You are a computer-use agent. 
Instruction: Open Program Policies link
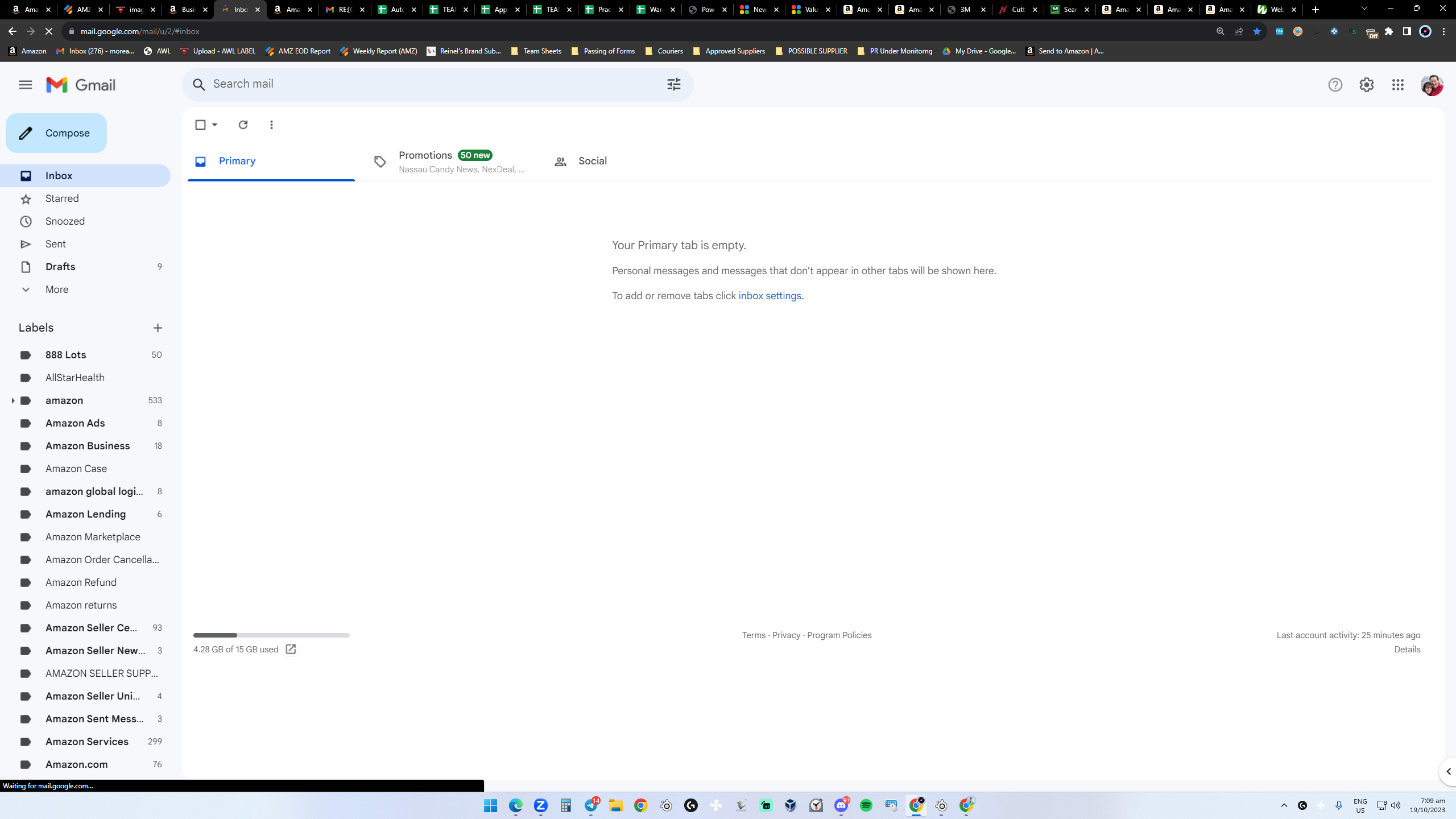[839, 635]
